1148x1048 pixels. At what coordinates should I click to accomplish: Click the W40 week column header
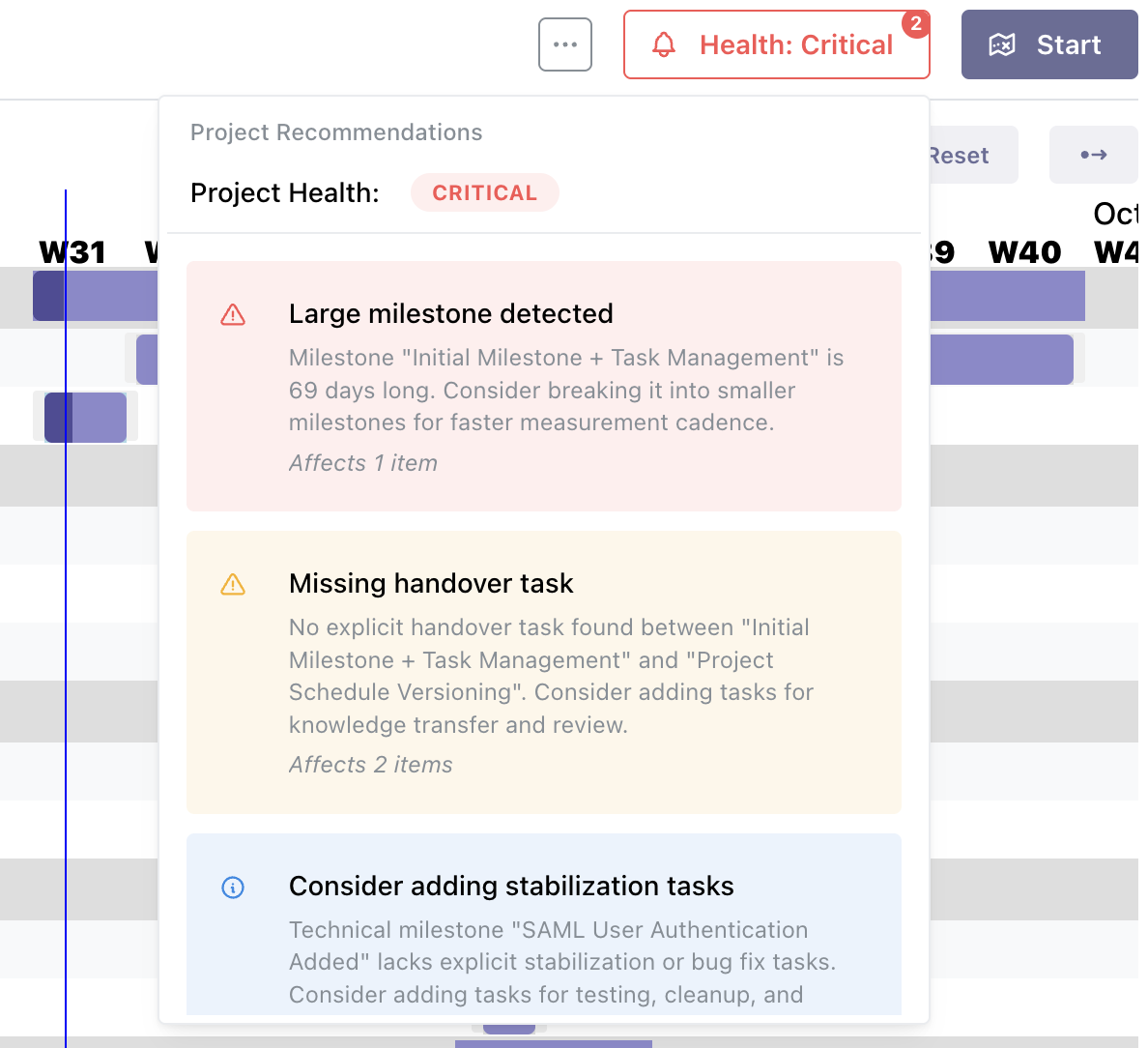click(x=1026, y=251)
